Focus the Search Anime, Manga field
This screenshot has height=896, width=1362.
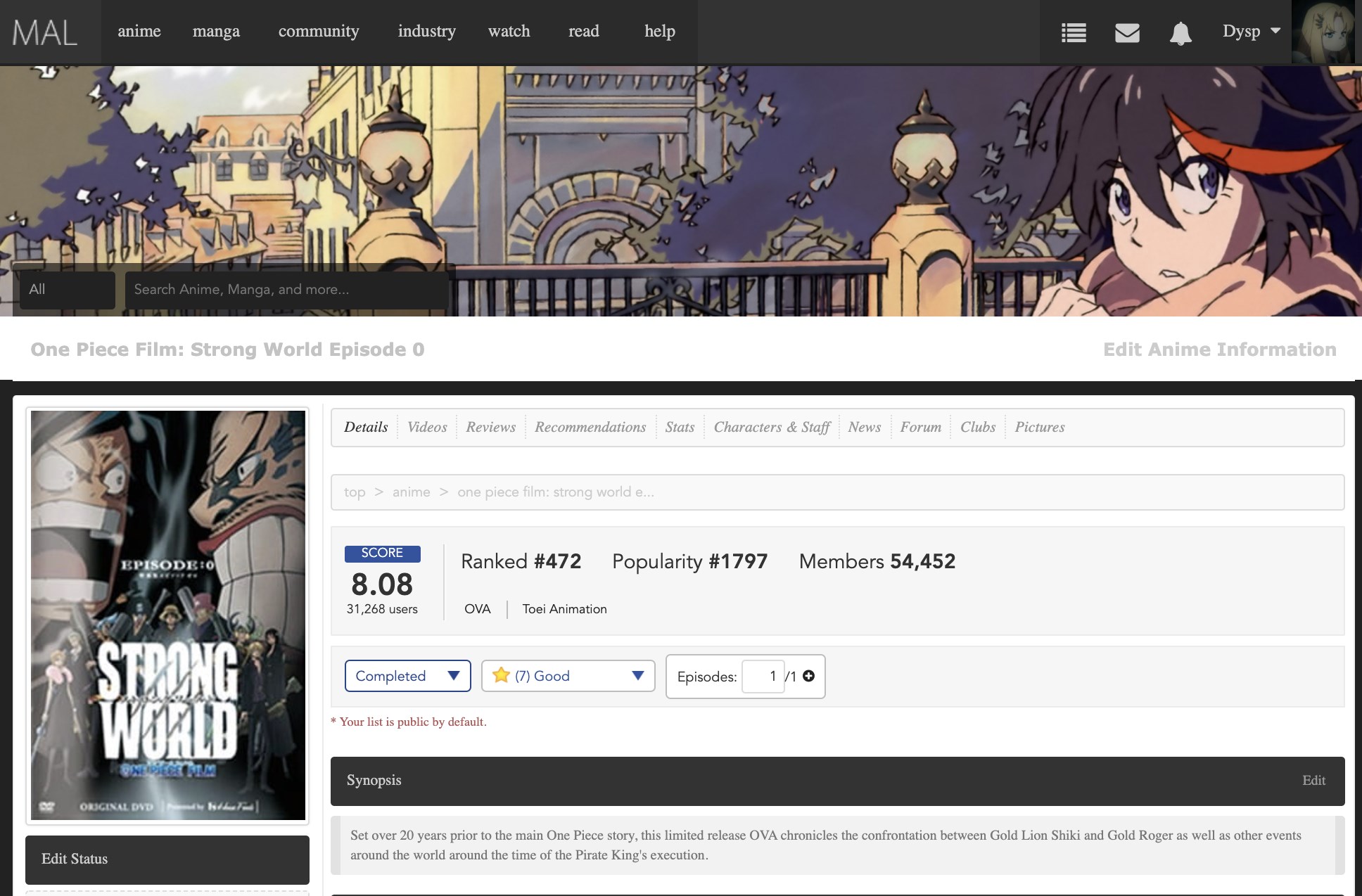coord(286,290)
